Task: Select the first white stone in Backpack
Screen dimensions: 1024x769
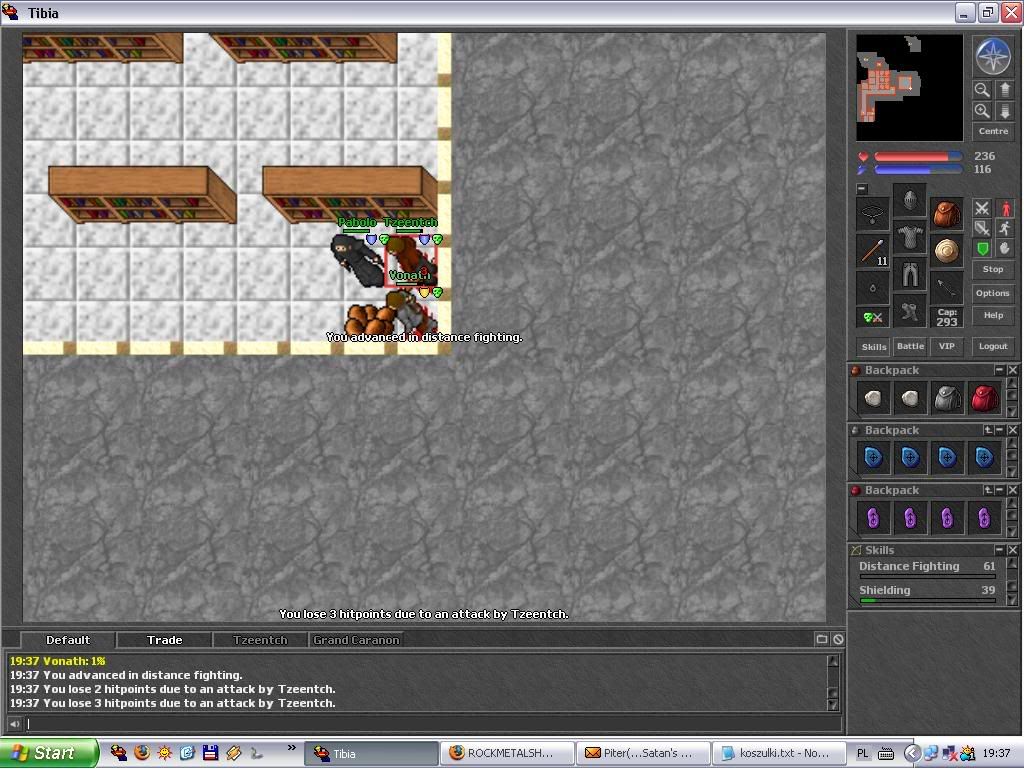Action: [x=873, y=398]
